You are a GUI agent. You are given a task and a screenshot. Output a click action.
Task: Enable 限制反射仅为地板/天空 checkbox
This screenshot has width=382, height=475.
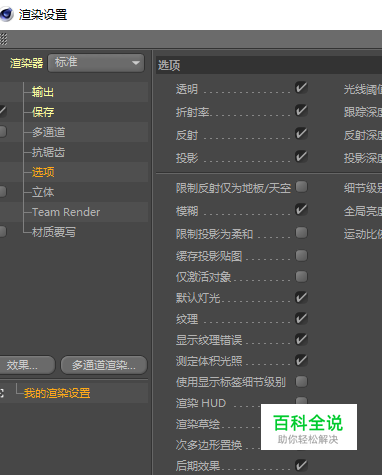301,187
